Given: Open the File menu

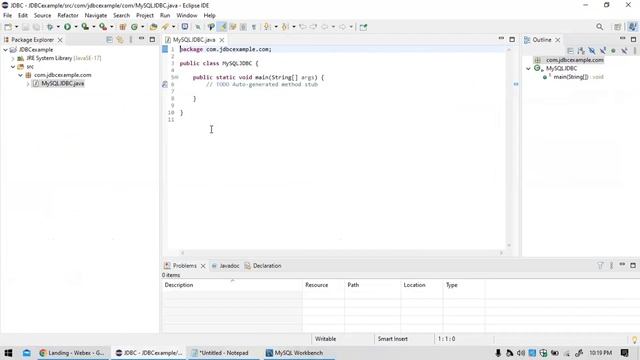Looking at the screenshot, I should tap(7, 16).
